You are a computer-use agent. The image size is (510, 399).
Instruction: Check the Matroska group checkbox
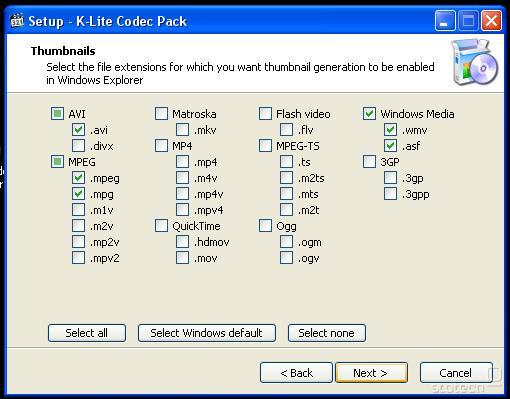(x=161, y=114)
